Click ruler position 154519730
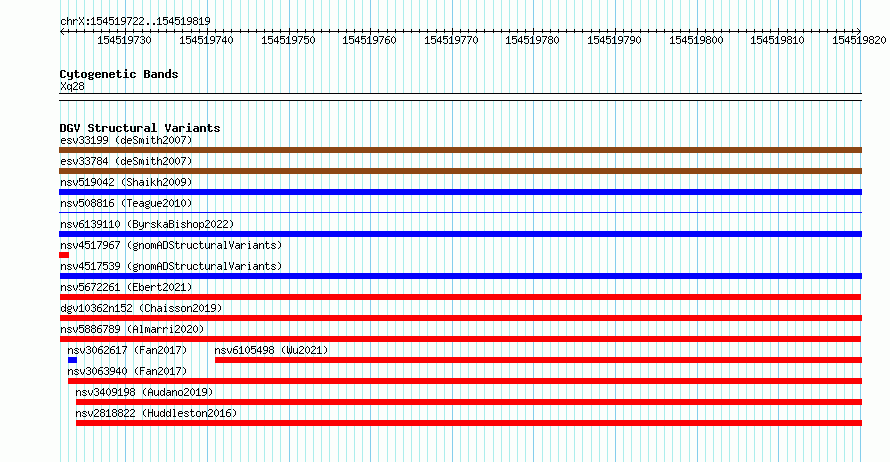 pos(124,40)
